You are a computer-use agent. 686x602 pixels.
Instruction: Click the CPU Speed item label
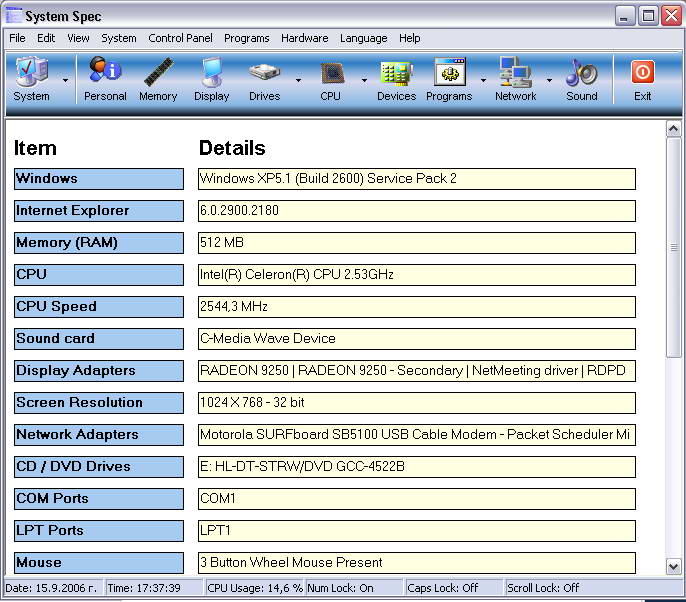pos(99,307)
